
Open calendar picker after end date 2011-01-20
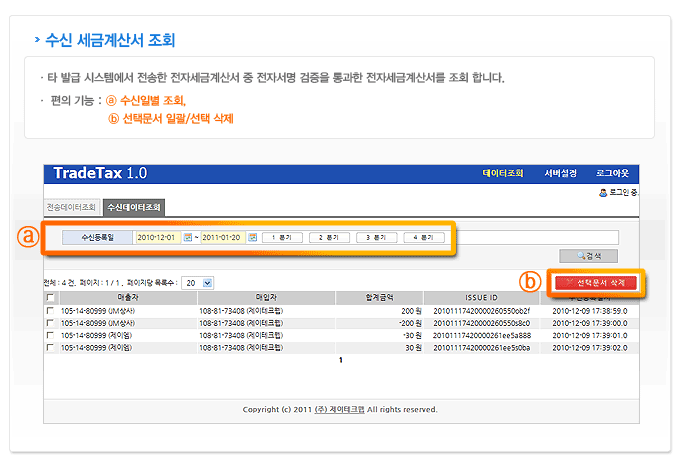[x=253, y=237]
